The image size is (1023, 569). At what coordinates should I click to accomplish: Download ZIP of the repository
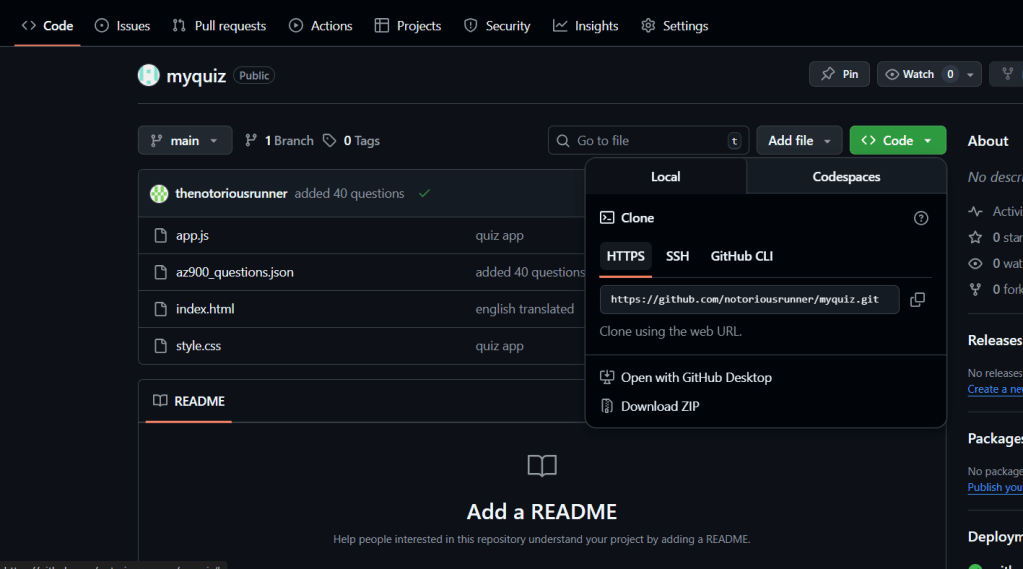click(660, 406)
